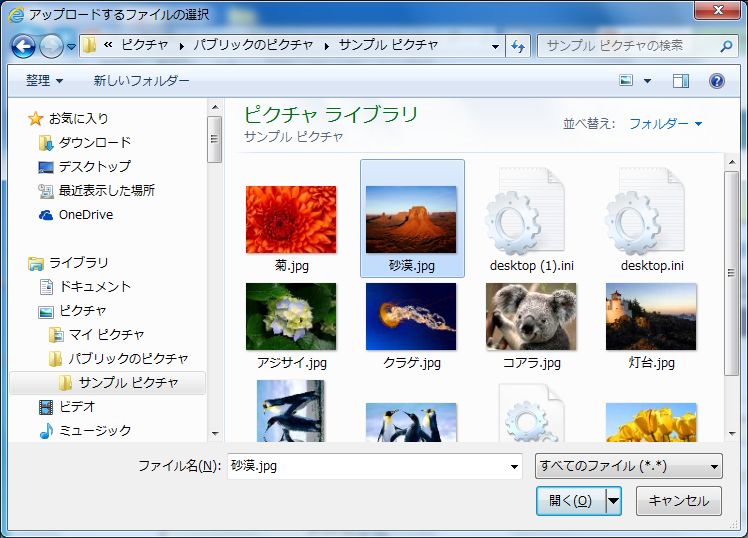Open recent locations arrow beside Forward button
Viewport: 748px width, 538px height.
pos(72,47)
